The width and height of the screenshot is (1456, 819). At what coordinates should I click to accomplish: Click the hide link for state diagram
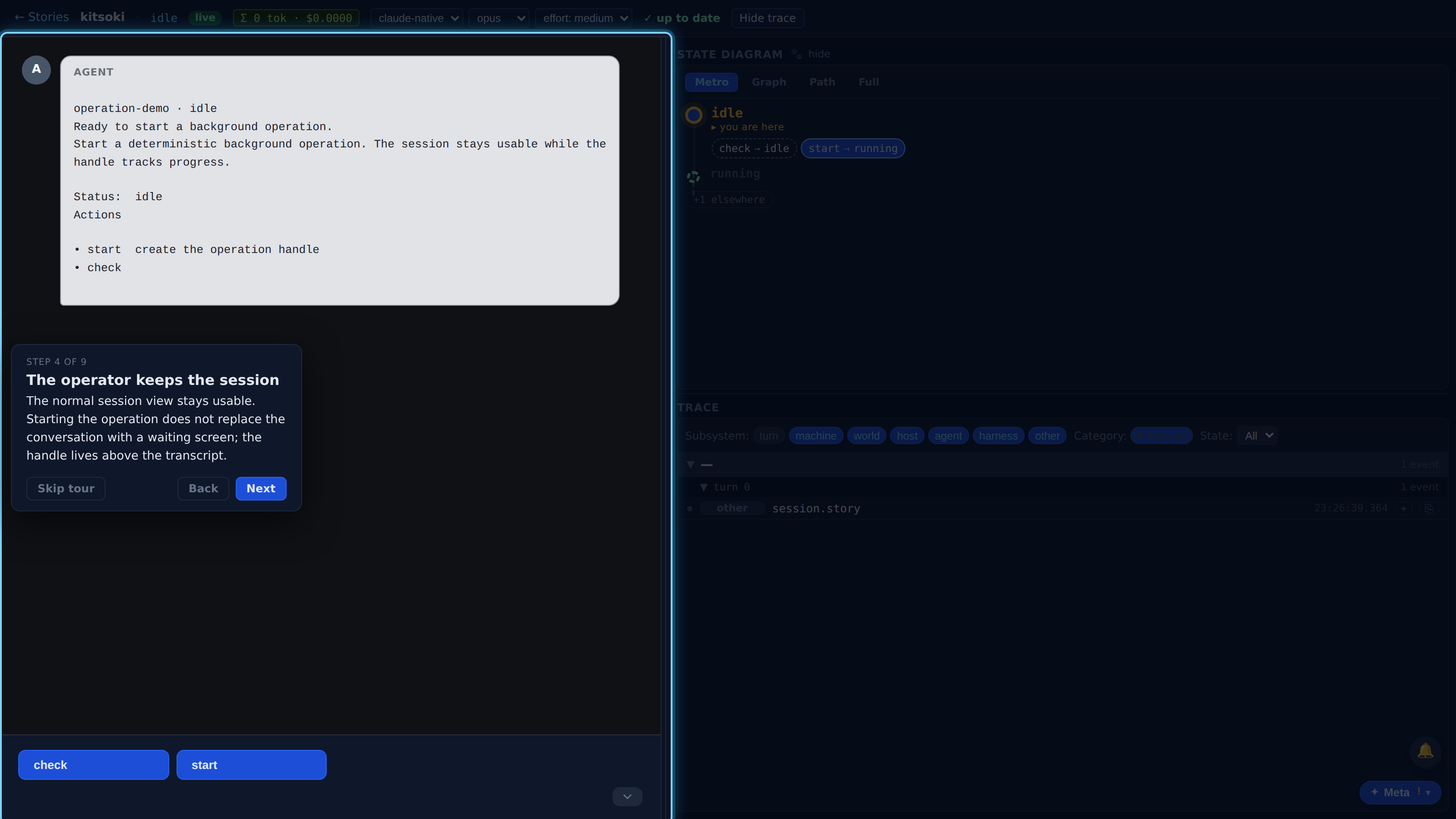pos(819,54)
